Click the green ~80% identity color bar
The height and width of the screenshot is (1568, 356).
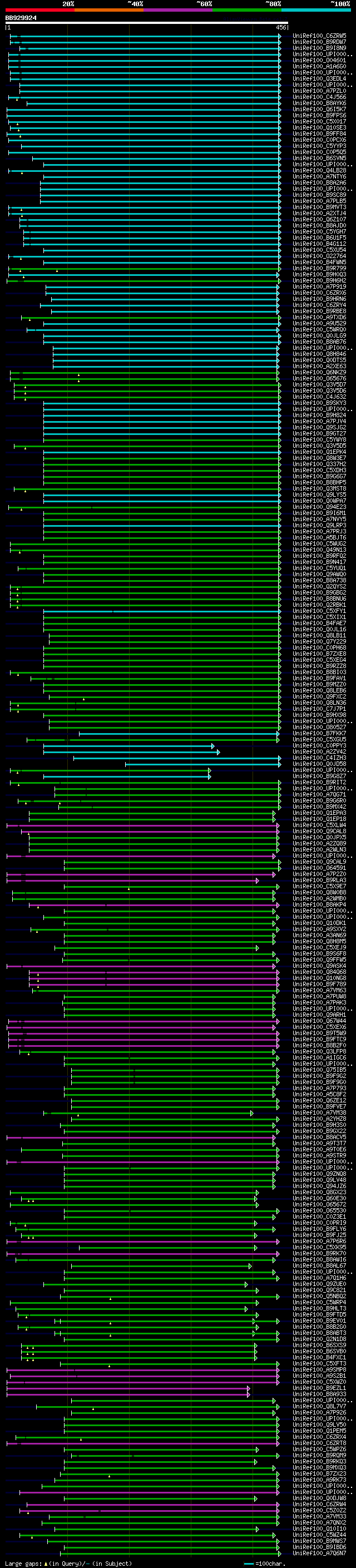pyautogui.click(x=247, y=10)
